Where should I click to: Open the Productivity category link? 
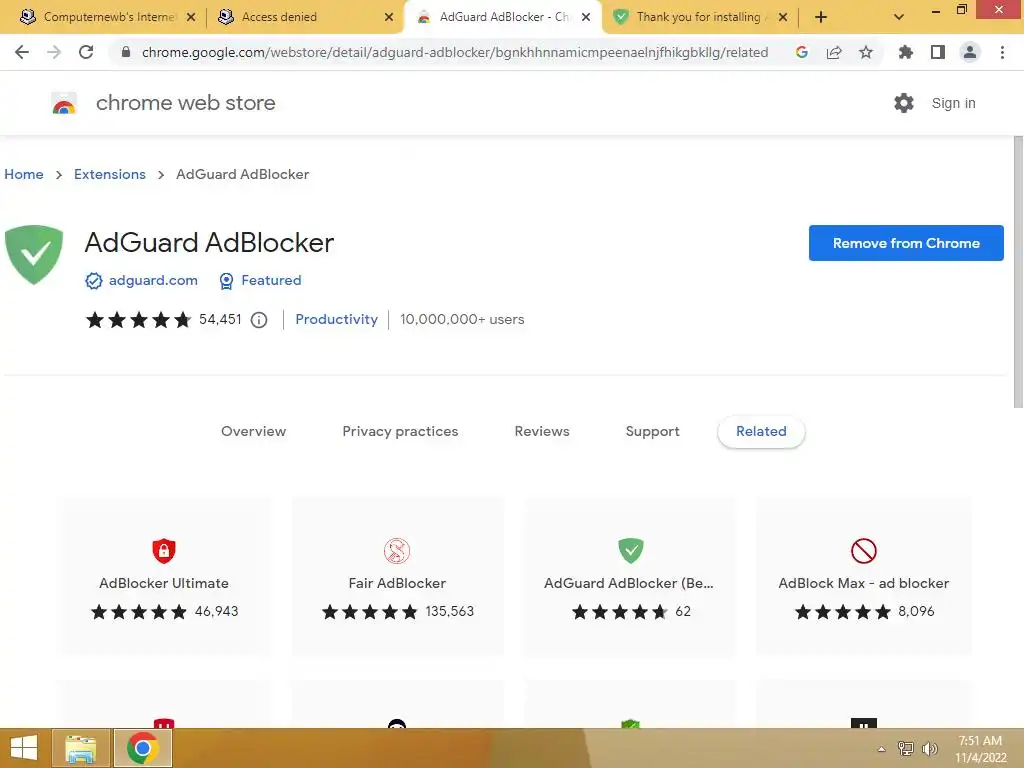click(x=336, y=319)
